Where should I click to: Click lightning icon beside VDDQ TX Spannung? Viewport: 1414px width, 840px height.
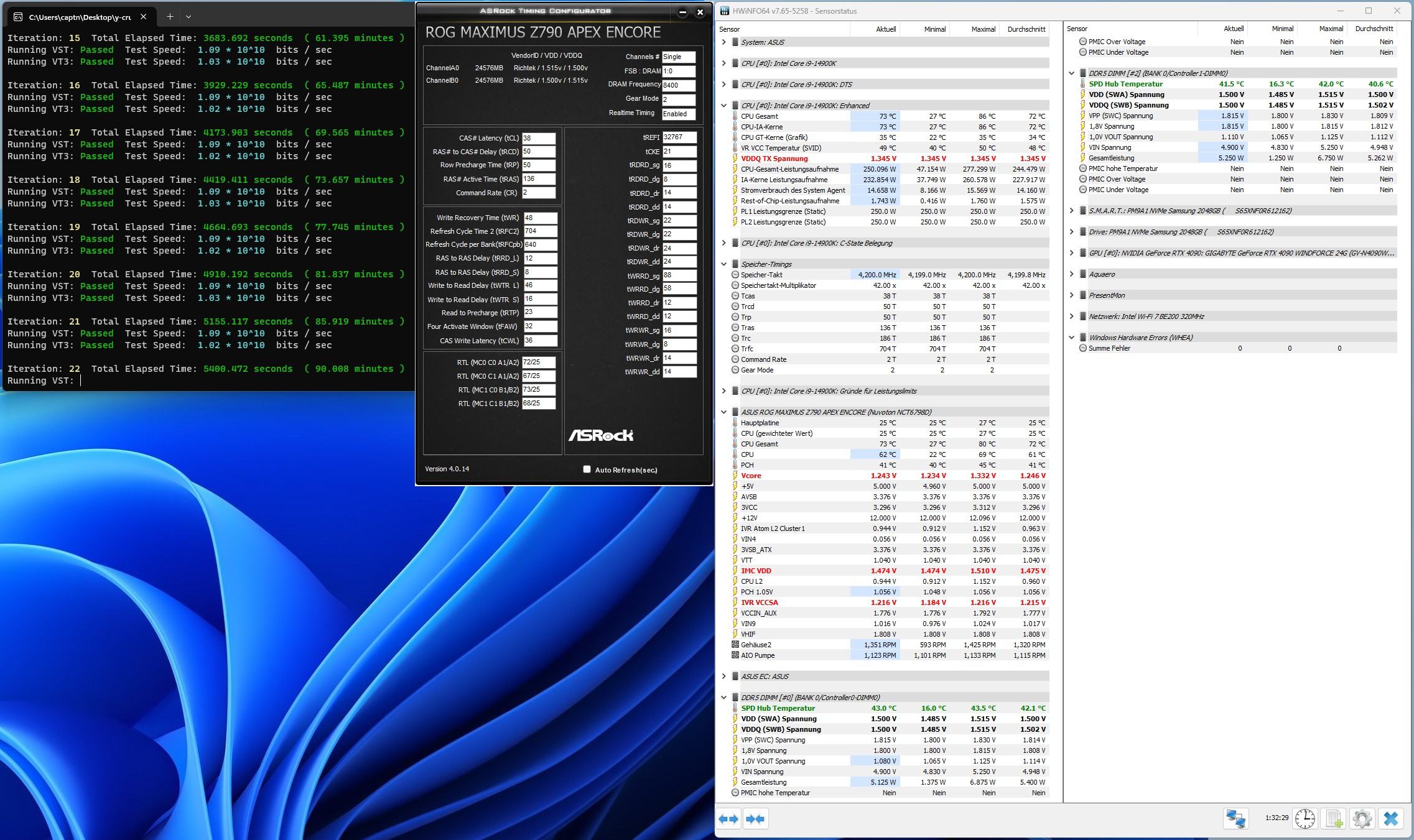point(735,159)
